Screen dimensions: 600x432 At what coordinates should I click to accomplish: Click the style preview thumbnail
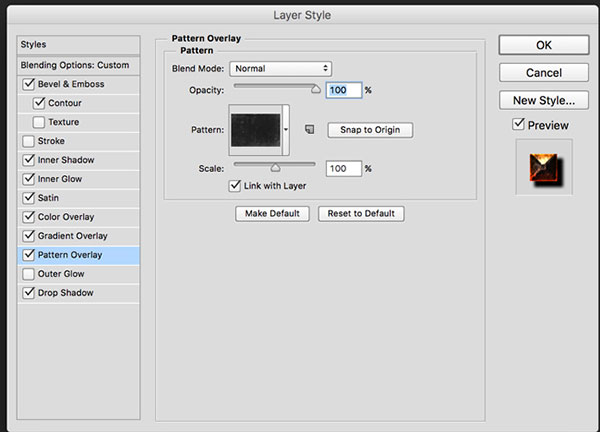click(x=544, y=168)
